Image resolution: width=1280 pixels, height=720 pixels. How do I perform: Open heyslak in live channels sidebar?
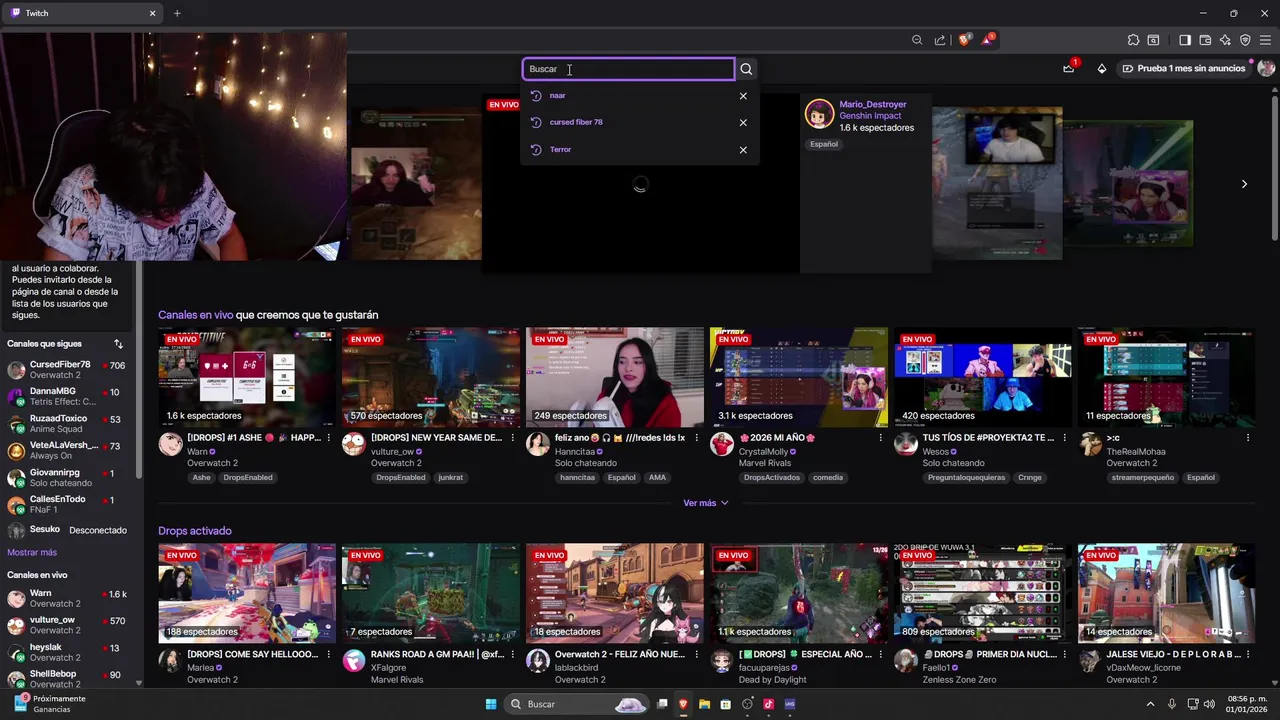click(x=66, y=652)
